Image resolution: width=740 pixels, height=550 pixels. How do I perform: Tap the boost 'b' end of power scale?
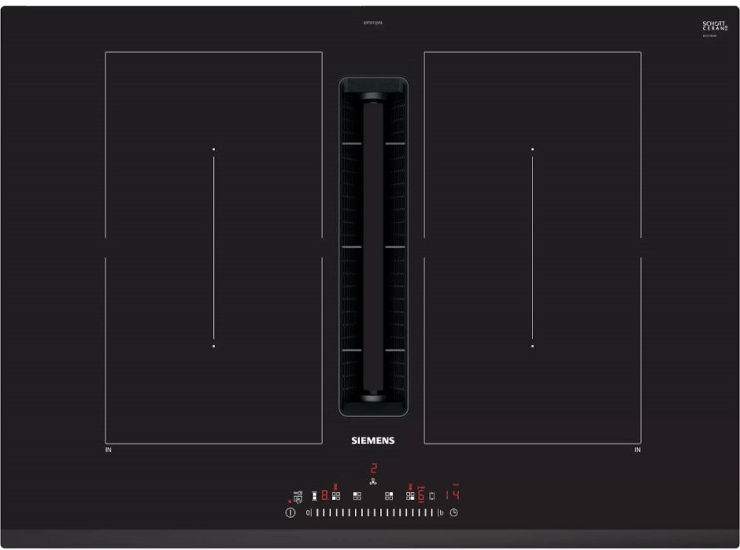(440, 513)
